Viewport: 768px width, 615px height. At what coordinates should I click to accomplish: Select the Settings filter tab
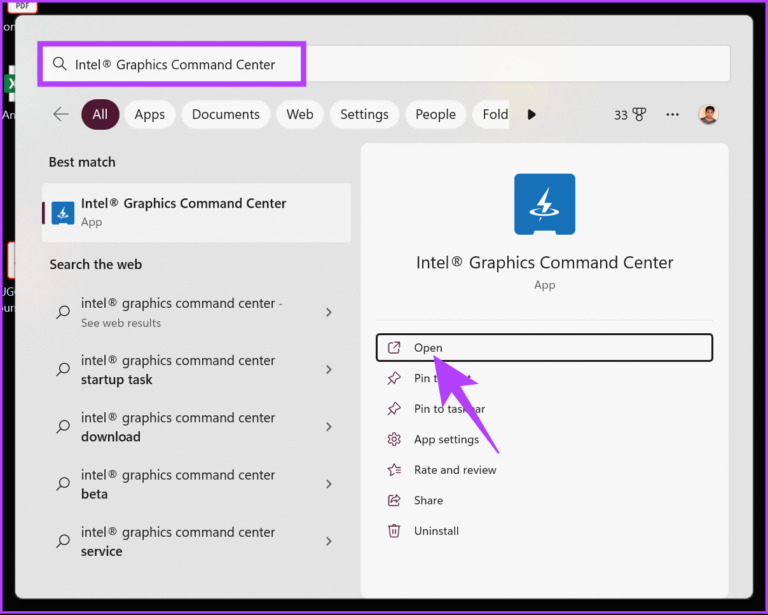click(364, 115)
